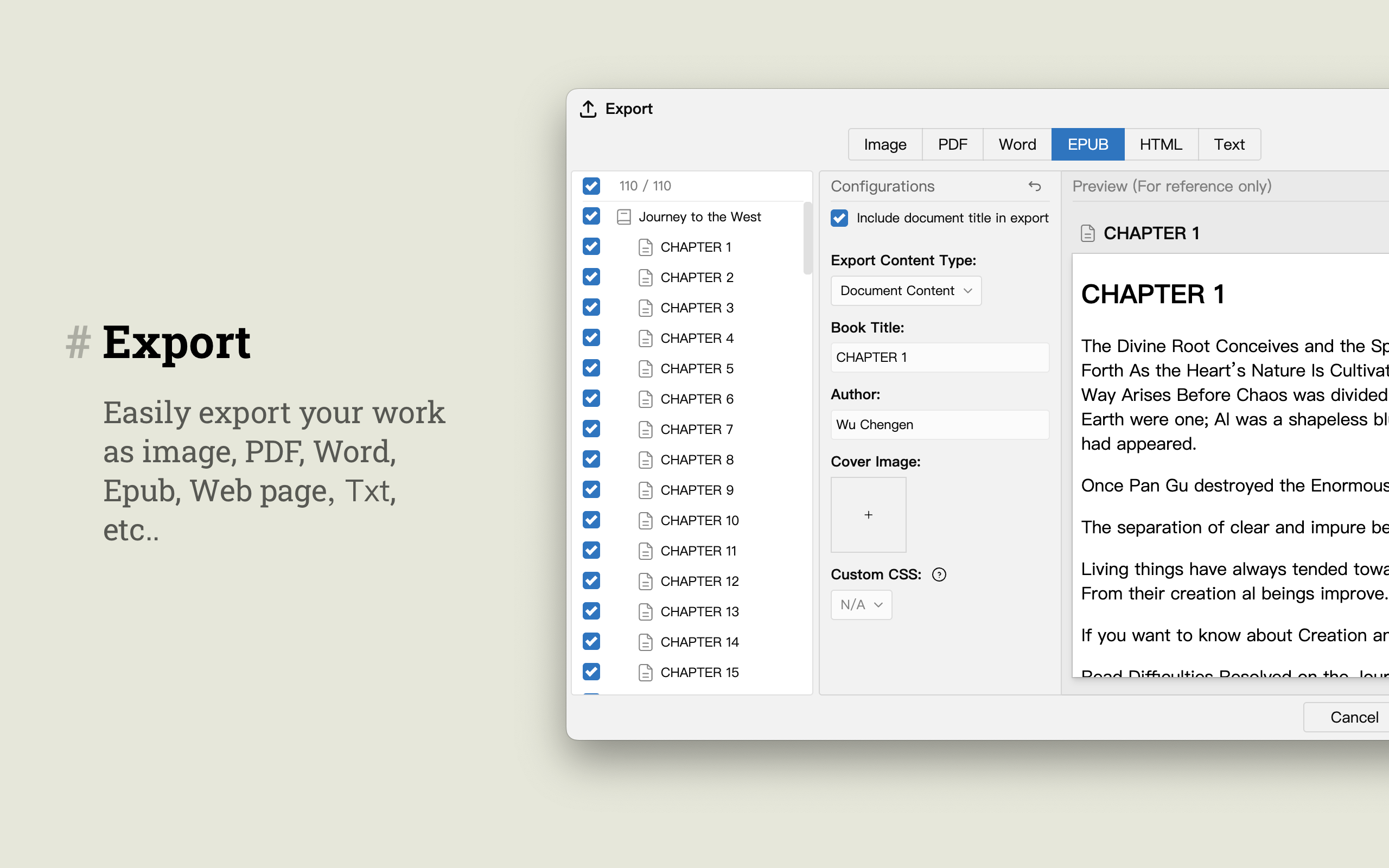Select the CHAPTER 9 row label
The height and width of the screenshot is (868, 1389).
(697, 491)
